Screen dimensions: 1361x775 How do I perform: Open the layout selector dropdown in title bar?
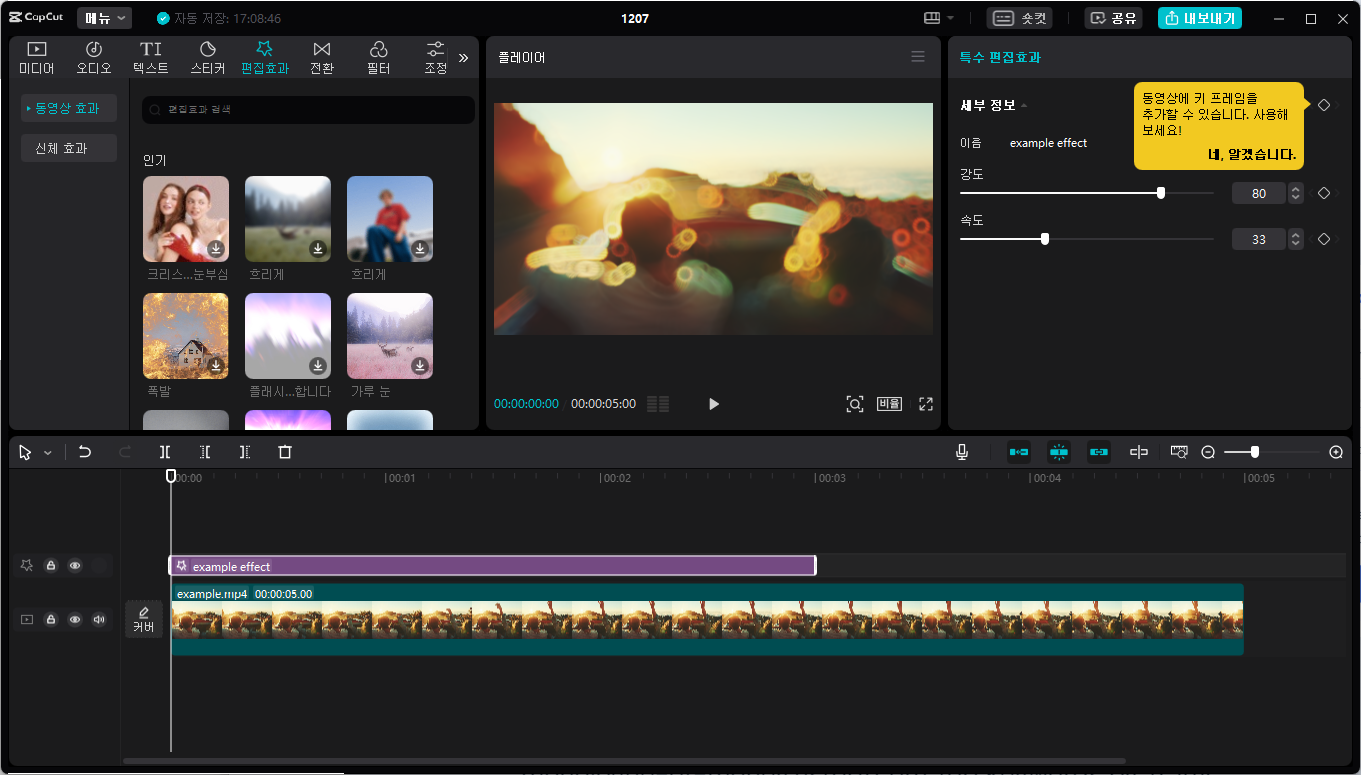[x=938, y=18]
